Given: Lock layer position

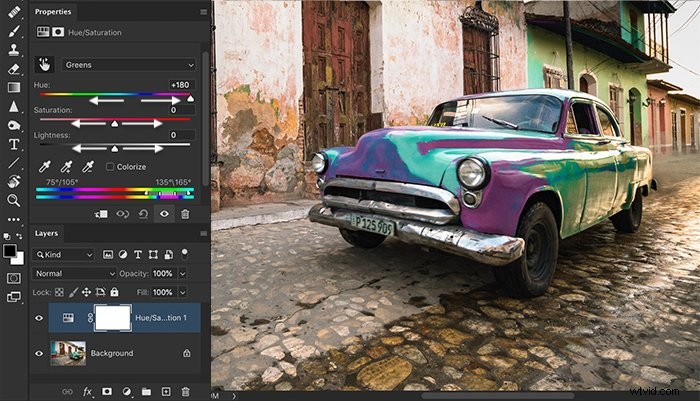Looking at the screenshot, I should [87, 292].
